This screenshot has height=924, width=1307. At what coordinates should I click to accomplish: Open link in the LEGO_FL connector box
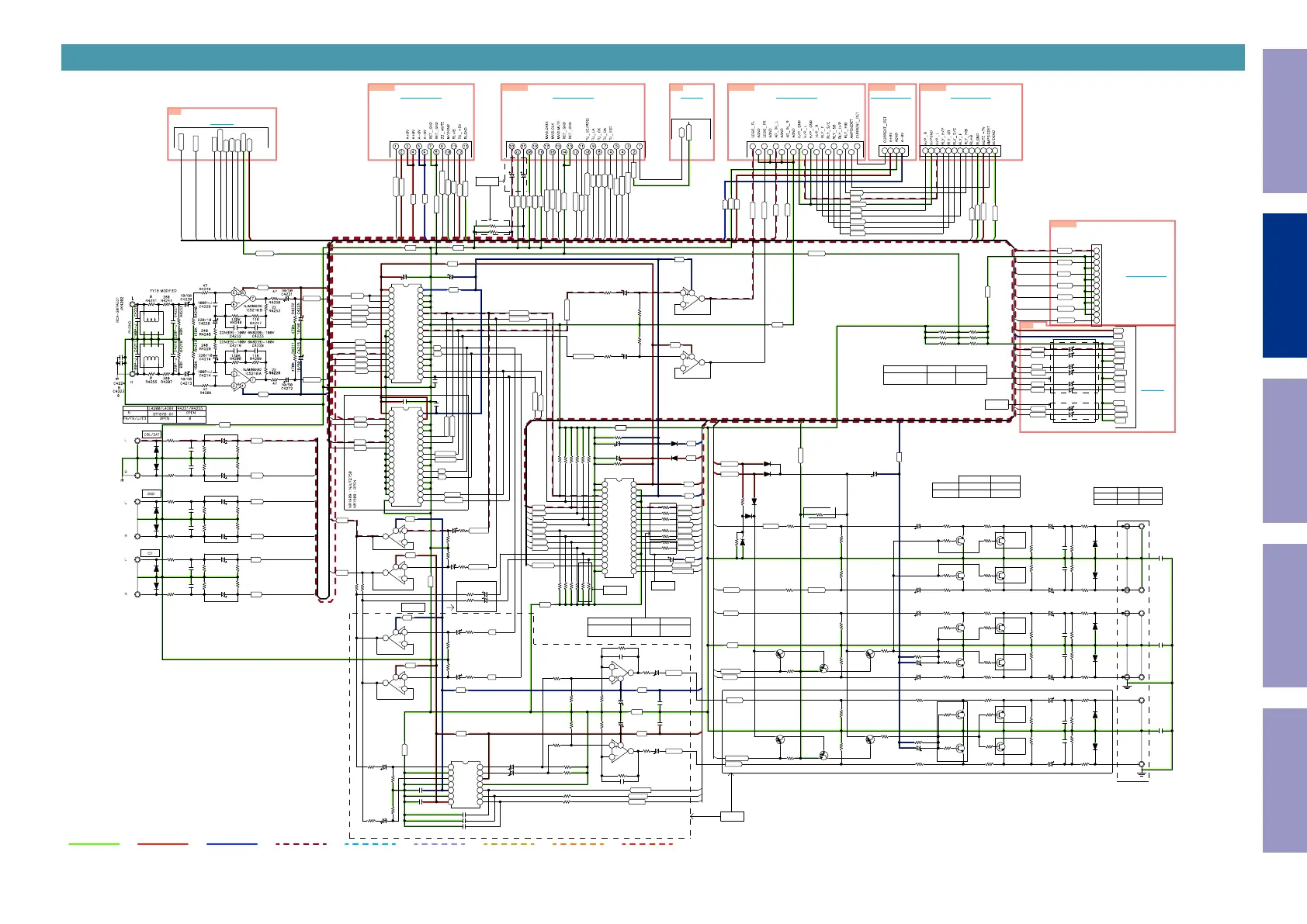click(796, 98)
